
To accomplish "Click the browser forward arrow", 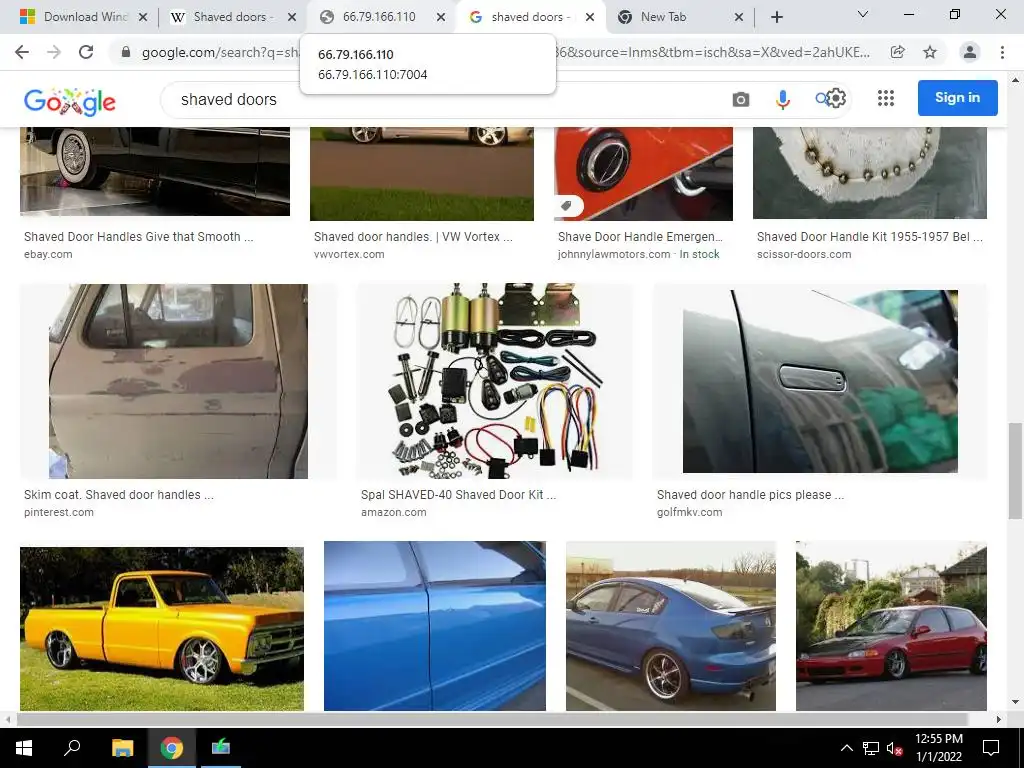I will [54, 52].
